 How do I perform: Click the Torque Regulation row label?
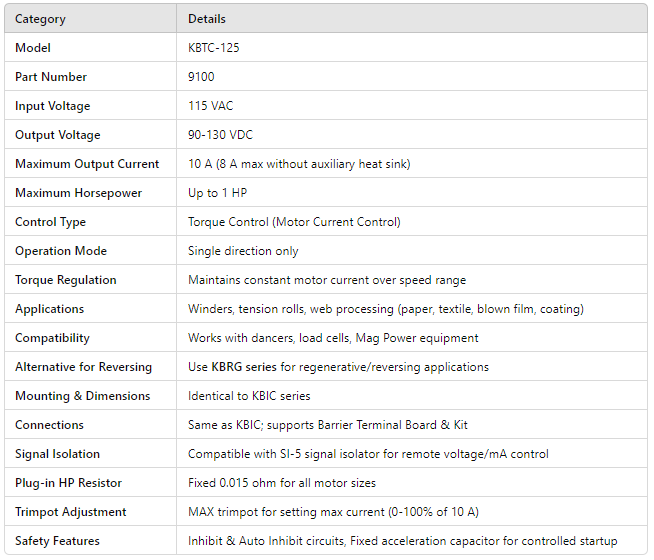point(66,280)
